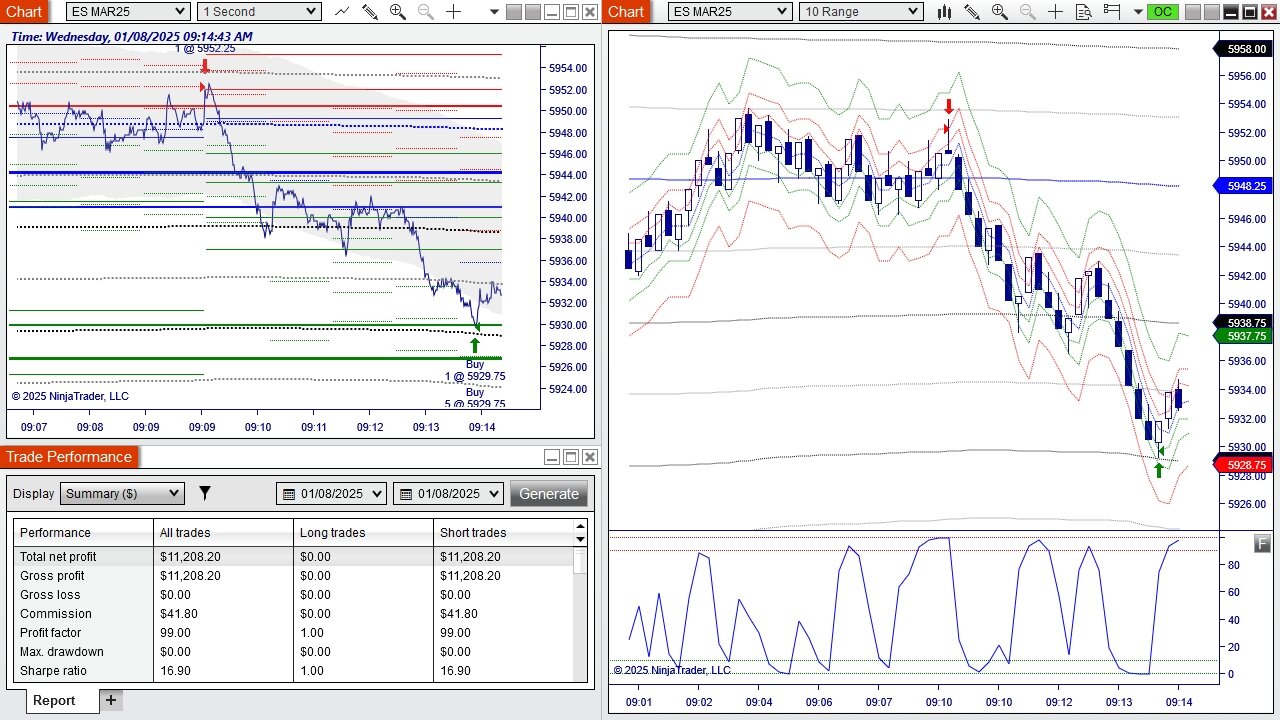Click line chart style icon in left chart
The height and width of the screenshot is (720, 1280).
coord(342,12)
